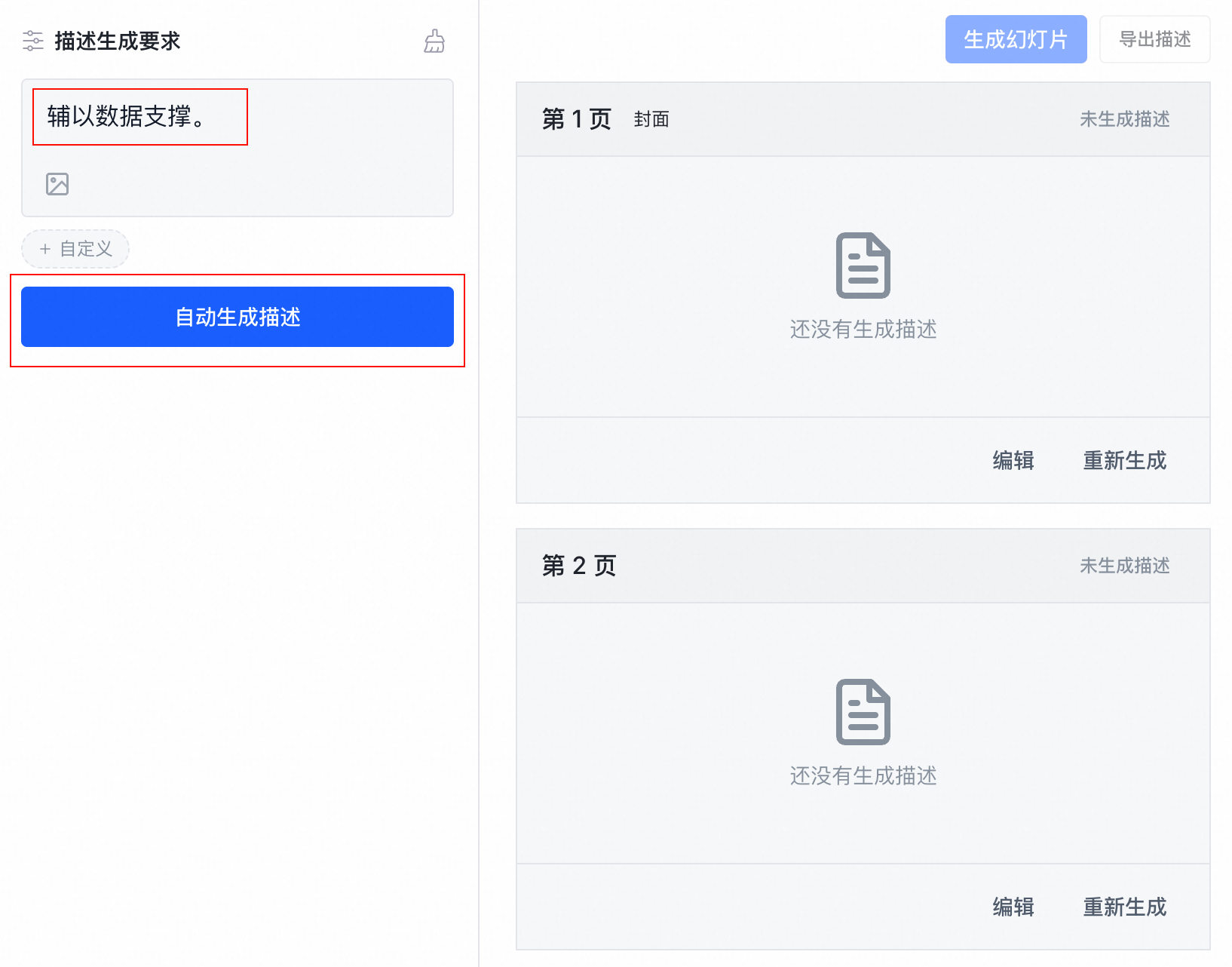This screenshot has width=1232, height=967.
Task: Click the settings sliders icon beside 描述生成要求
Action: click(x=32, y=41)
